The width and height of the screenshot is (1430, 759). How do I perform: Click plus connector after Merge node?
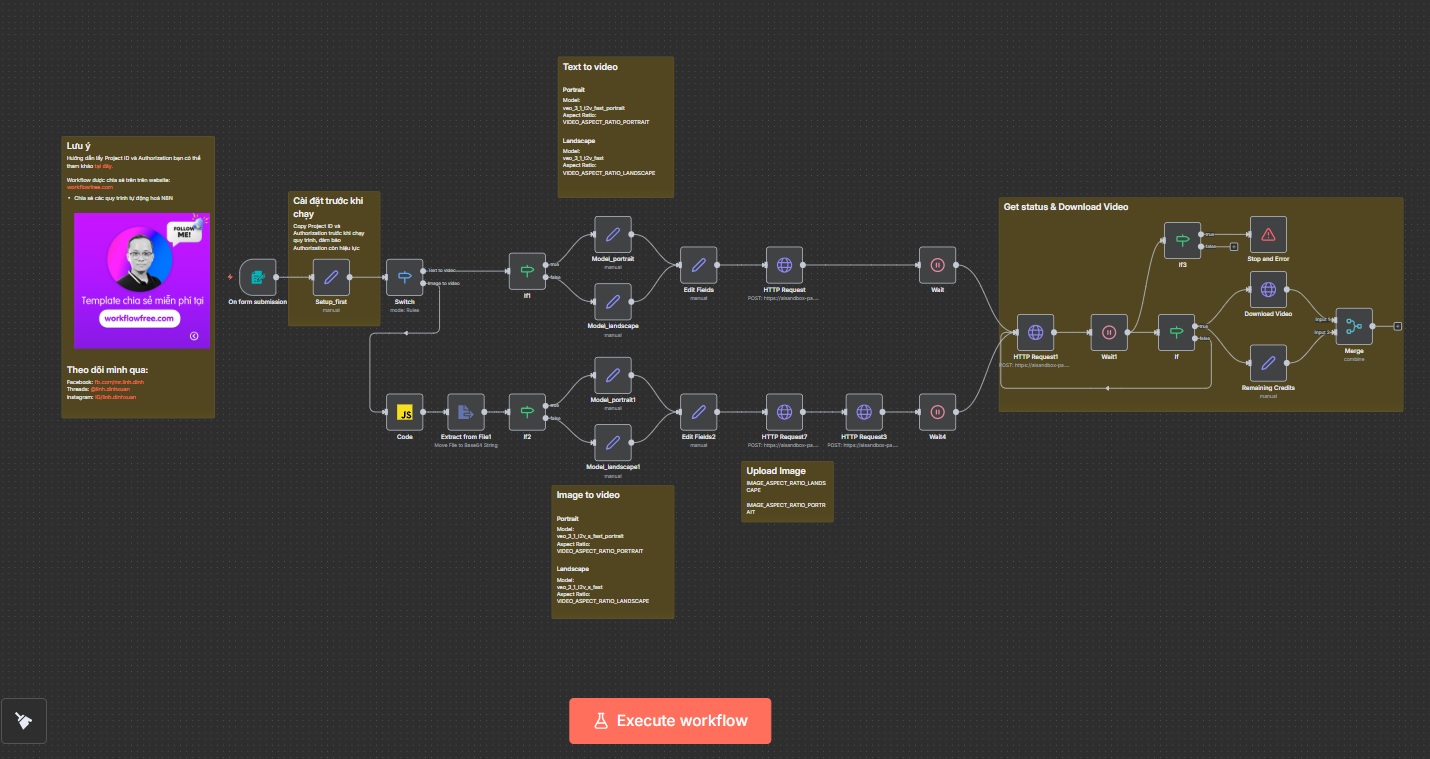point(1398,326)
